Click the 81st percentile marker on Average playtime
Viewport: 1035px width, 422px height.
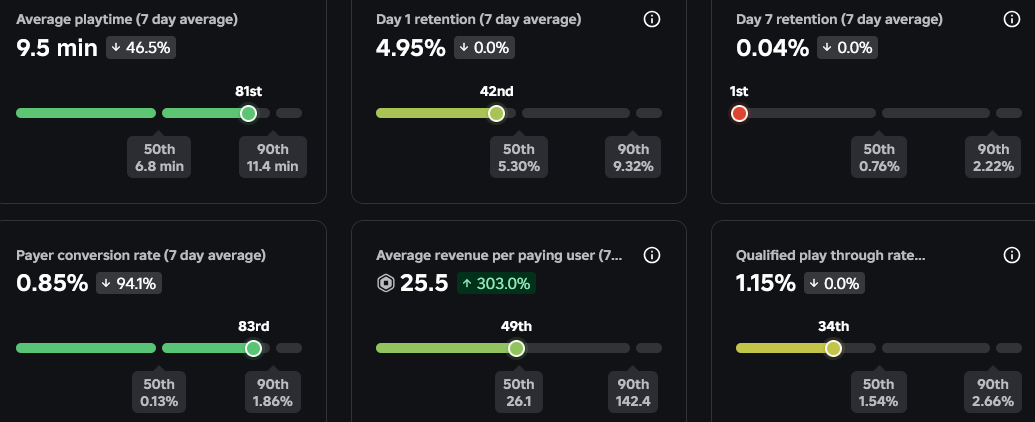[x=249, y=113]
